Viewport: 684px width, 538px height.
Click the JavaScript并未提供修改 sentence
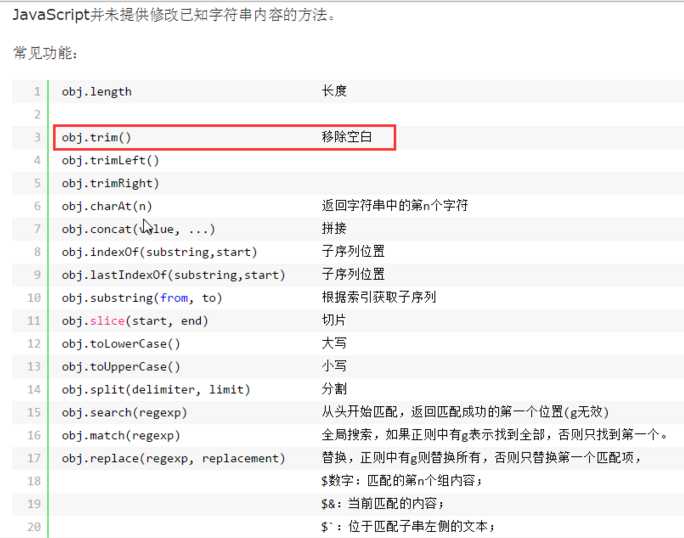pyautogui.click(x=174, y=15)
